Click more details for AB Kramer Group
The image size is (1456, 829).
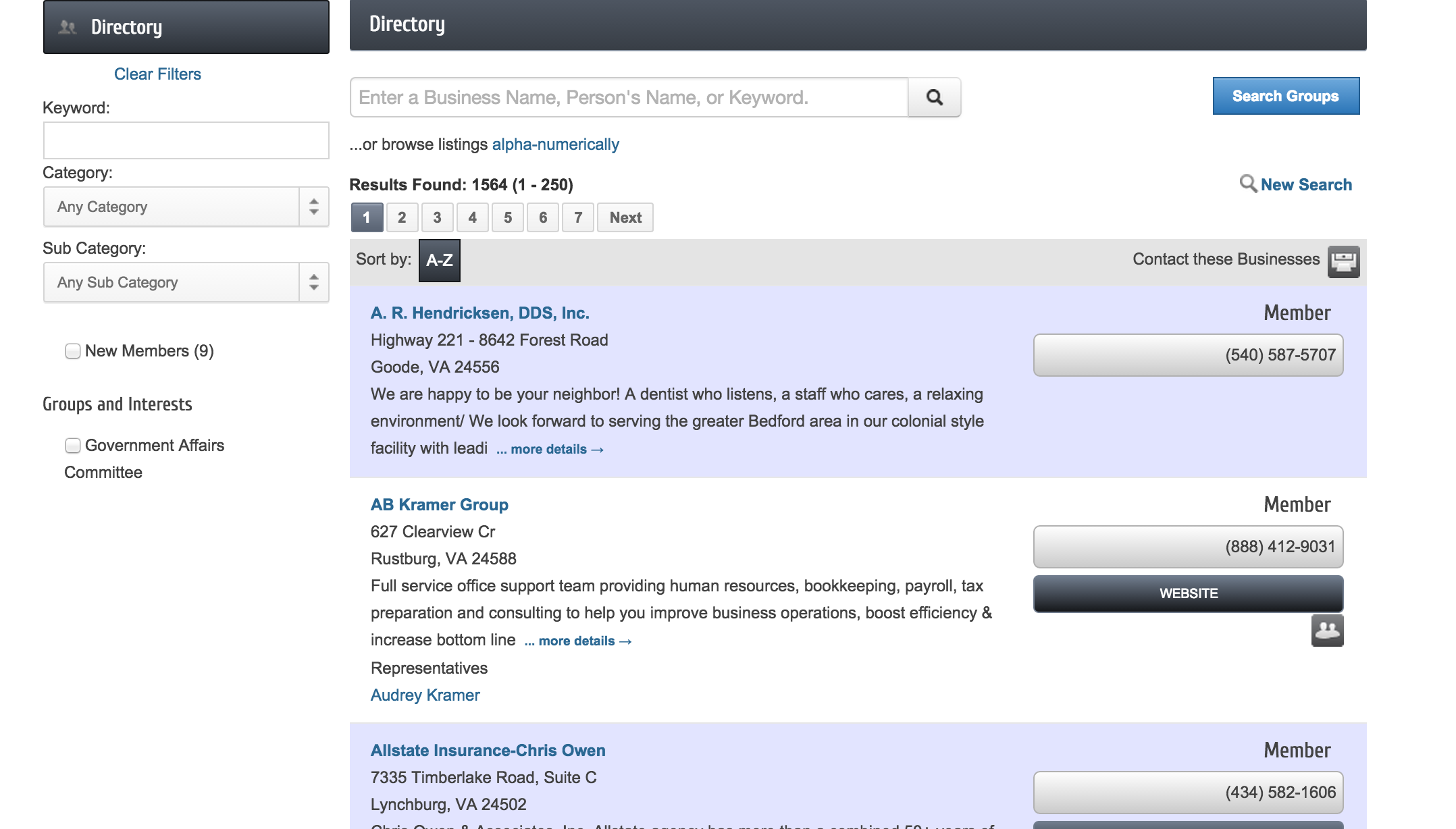tap(578, 641)
